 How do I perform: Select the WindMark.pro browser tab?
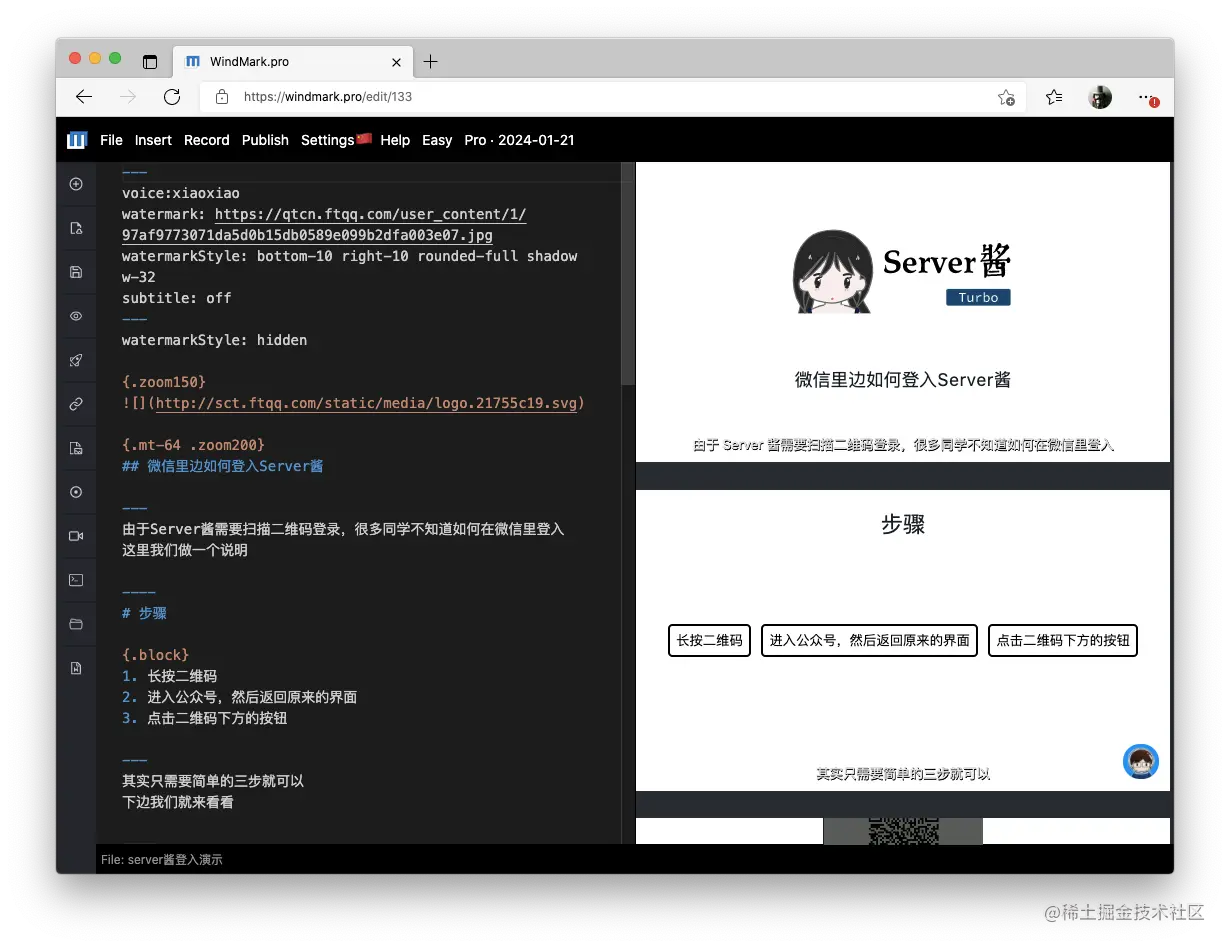292,61
